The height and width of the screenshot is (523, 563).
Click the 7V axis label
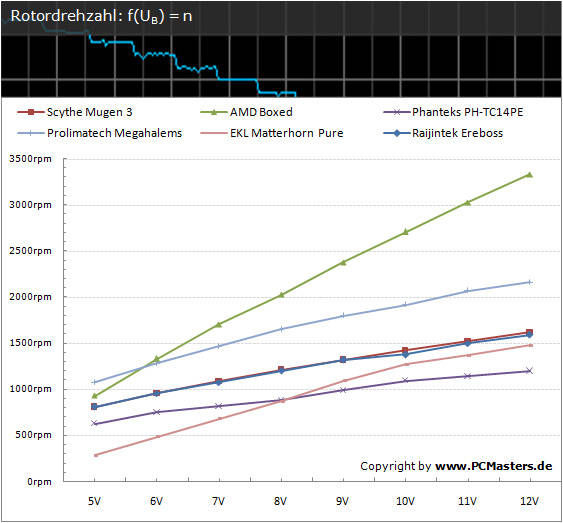tap(219, 501)
